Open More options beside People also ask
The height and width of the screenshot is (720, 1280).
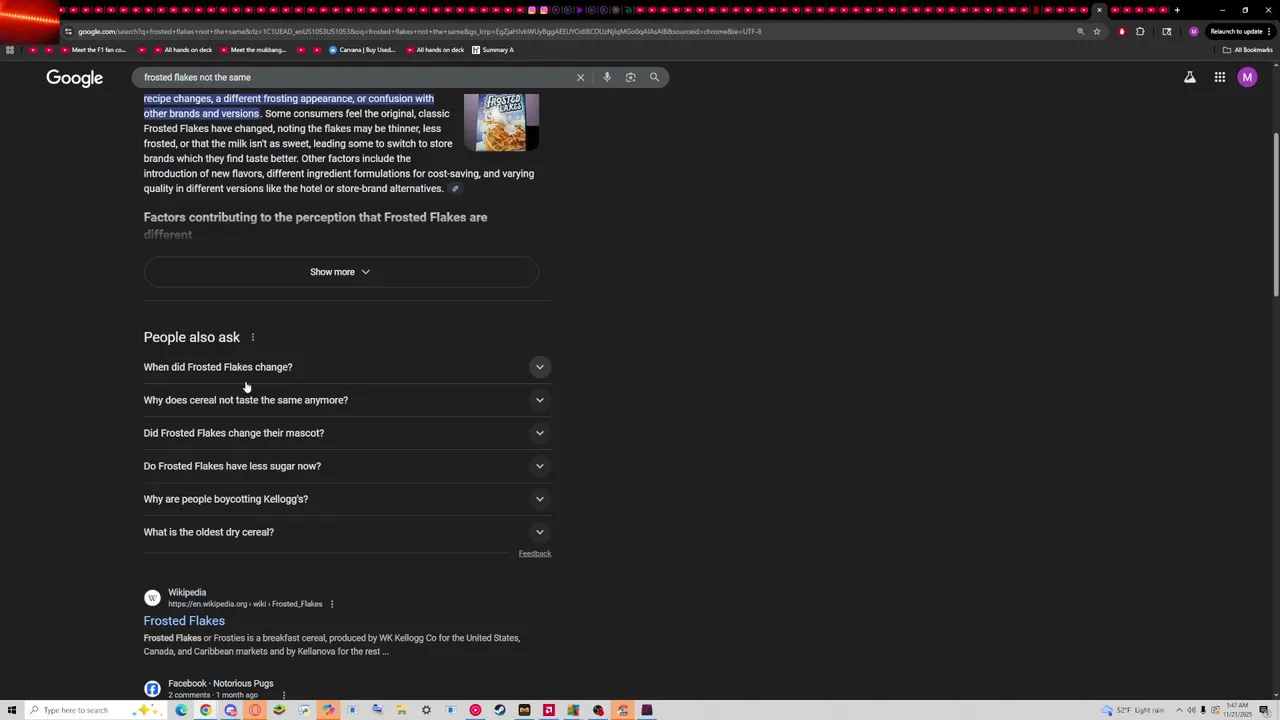coord(253,338)
